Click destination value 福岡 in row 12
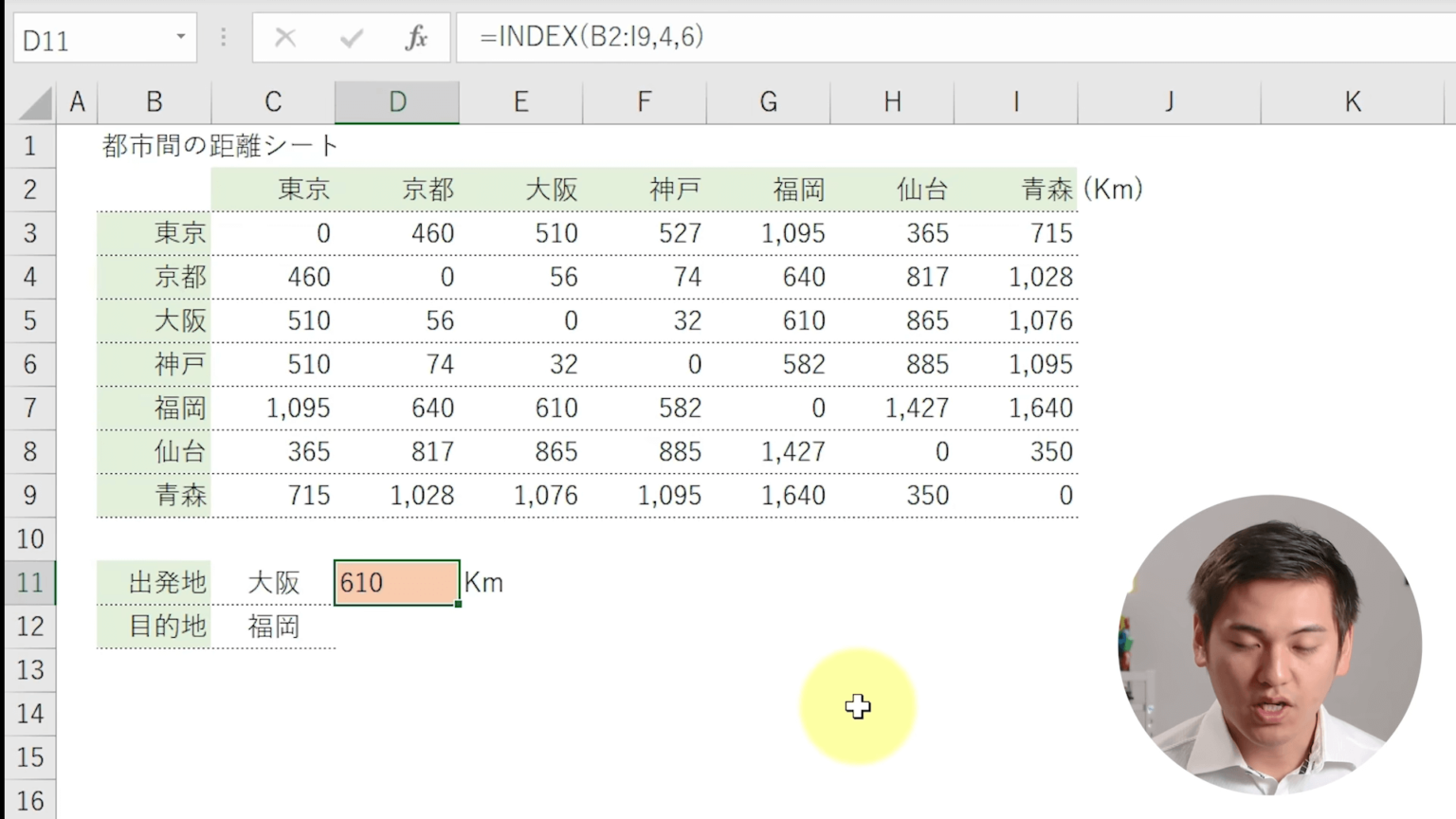Screen dimensions: 1456x819 [274, 626]
